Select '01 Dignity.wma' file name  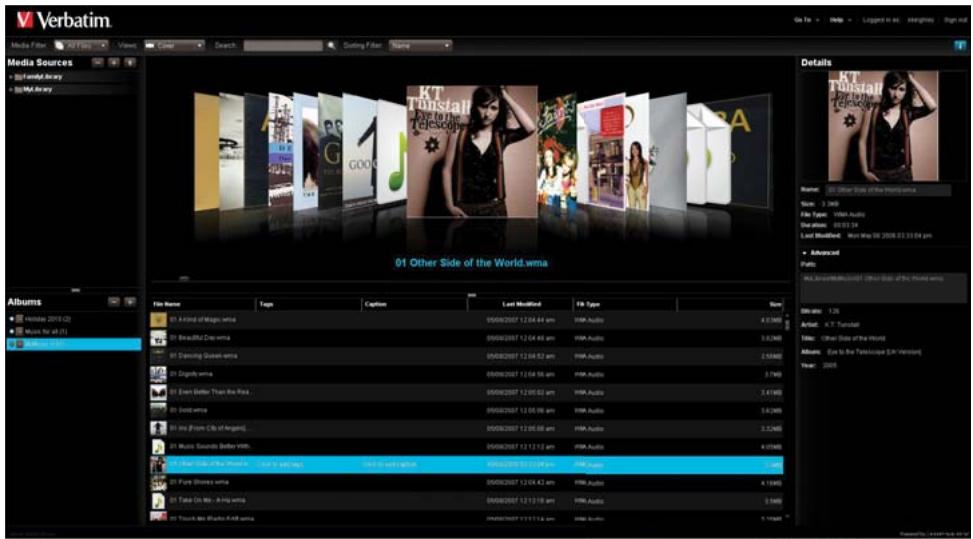click(191, 374)
